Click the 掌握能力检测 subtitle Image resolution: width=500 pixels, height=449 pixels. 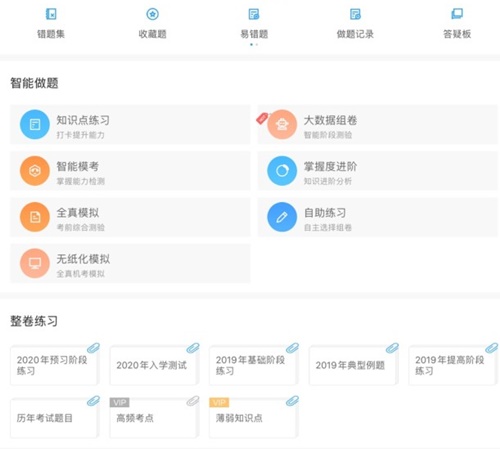point(80,181)
